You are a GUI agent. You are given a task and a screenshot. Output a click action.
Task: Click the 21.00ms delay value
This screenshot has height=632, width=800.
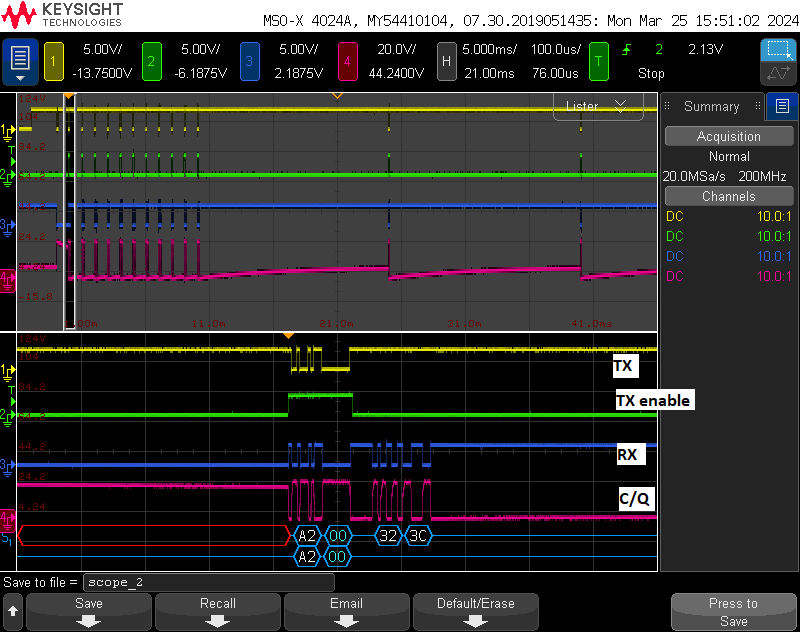pyautogui.click(x=489, y=73)
